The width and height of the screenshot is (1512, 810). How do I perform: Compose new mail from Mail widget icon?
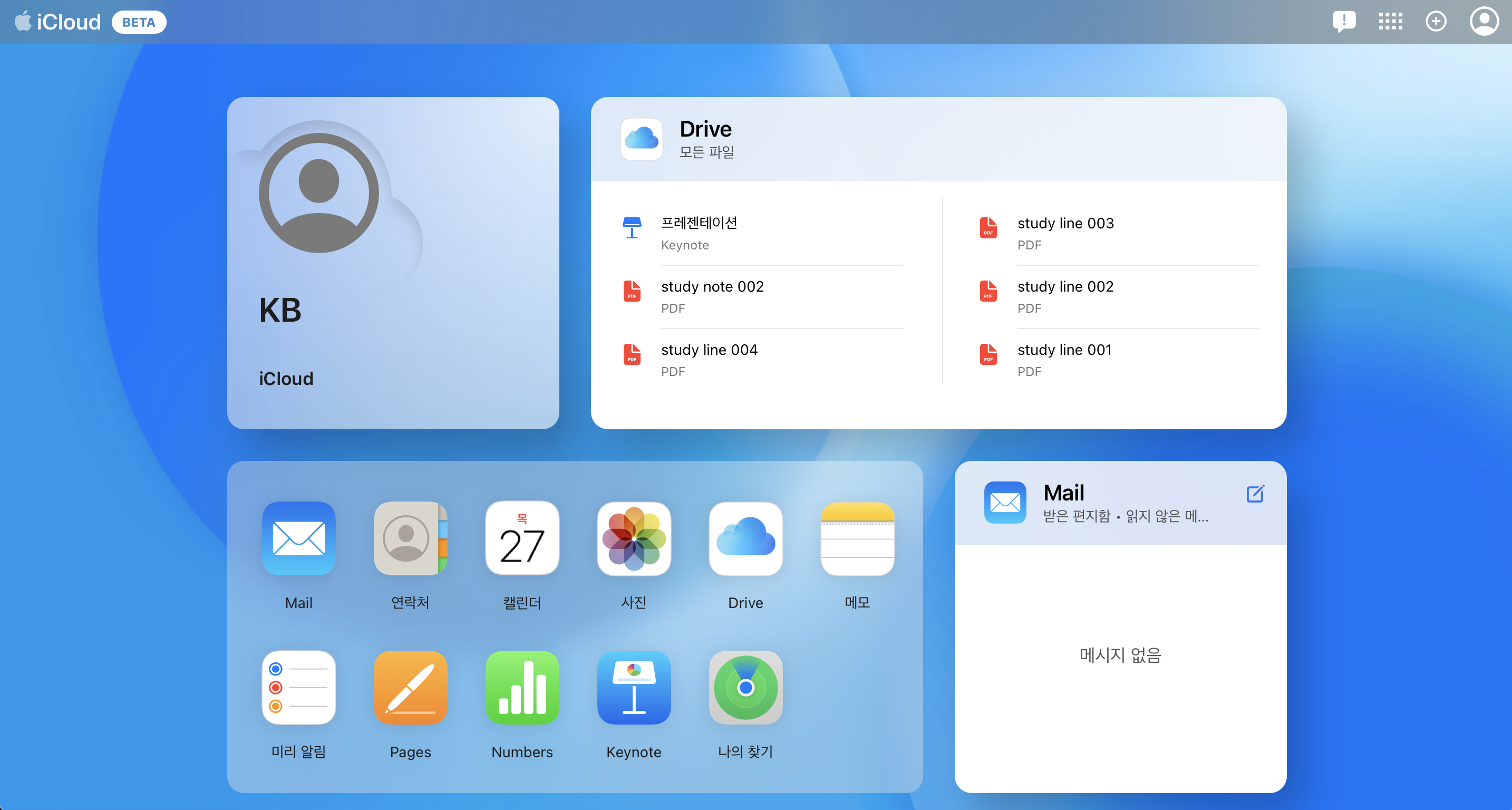pyautogui.click(x=1255, y=494)
